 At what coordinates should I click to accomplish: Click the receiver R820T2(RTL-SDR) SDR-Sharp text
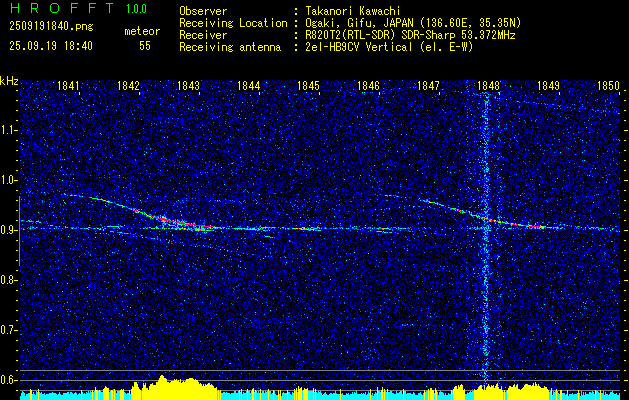click(410, 35)
